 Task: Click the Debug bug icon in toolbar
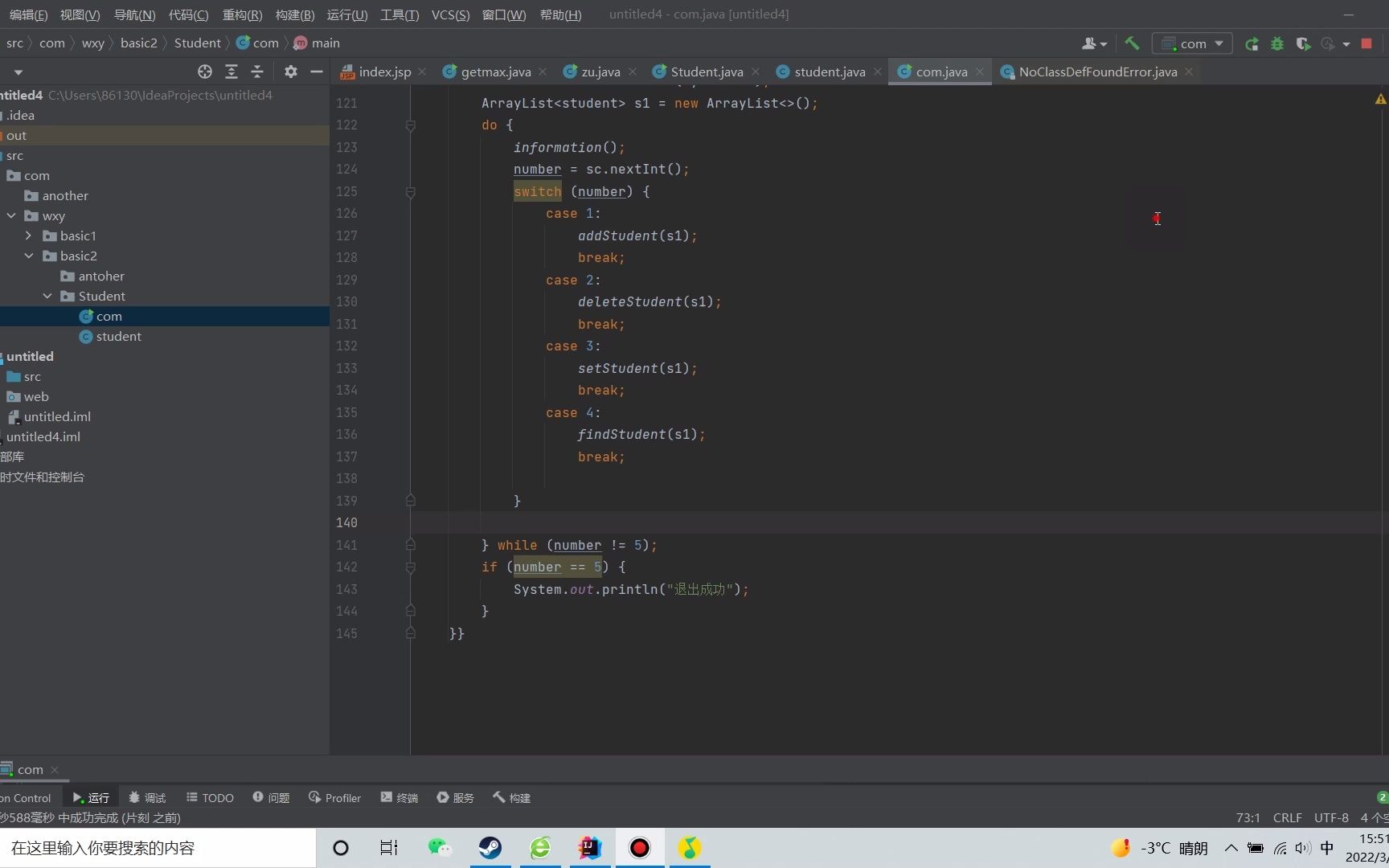1277,43
